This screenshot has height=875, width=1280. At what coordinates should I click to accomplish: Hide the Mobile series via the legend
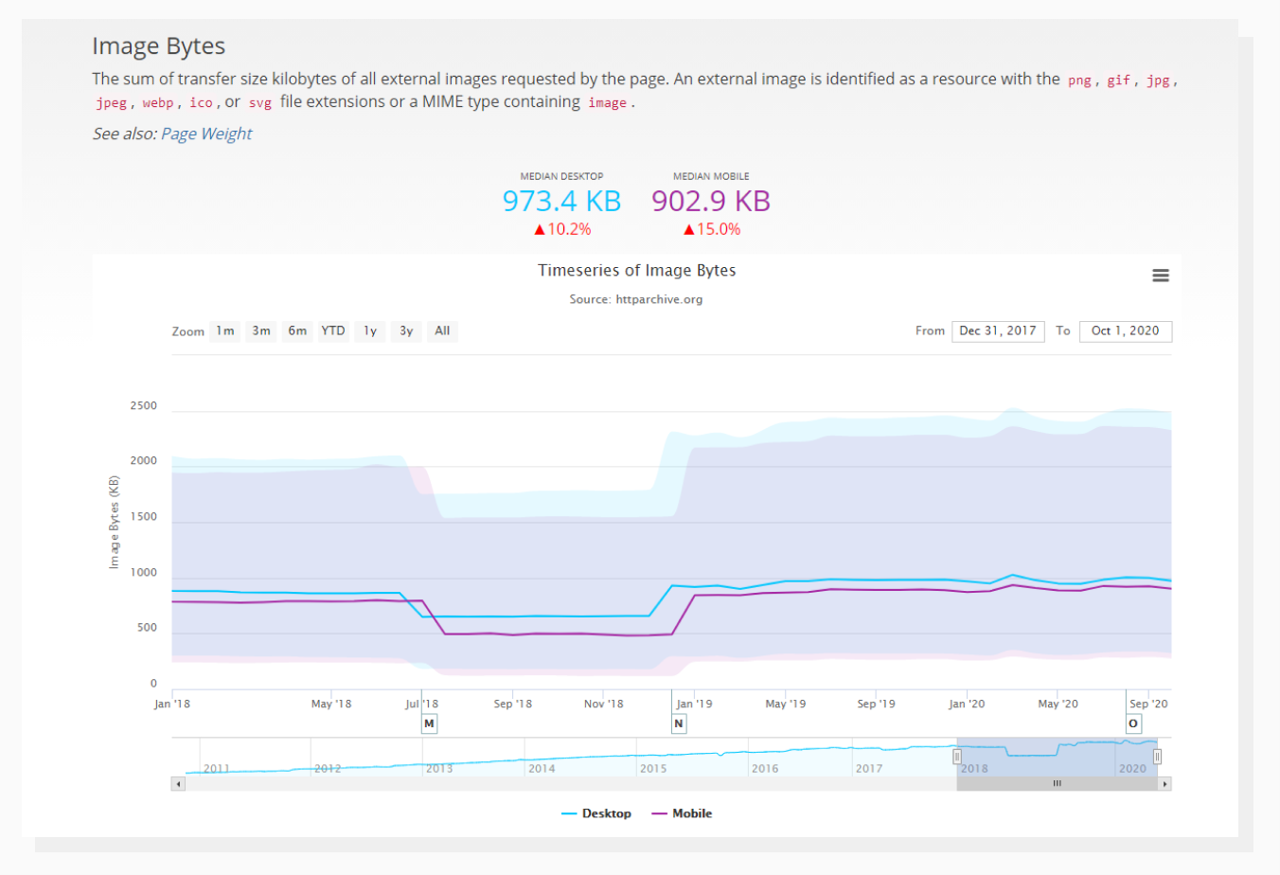[x=682, y=813]
